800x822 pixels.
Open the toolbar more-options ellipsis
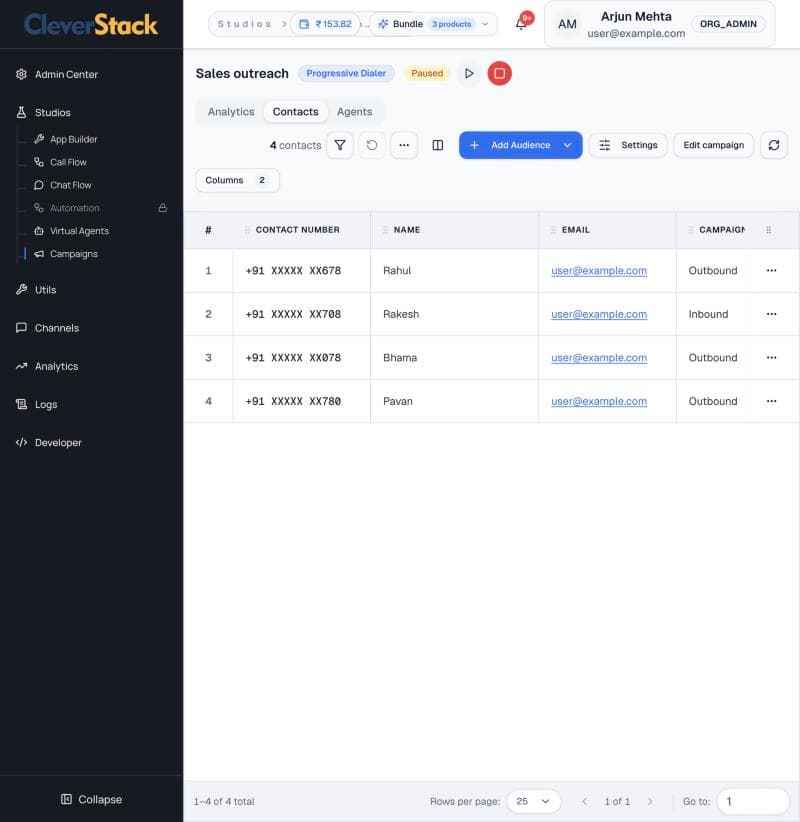pos(404,145)
